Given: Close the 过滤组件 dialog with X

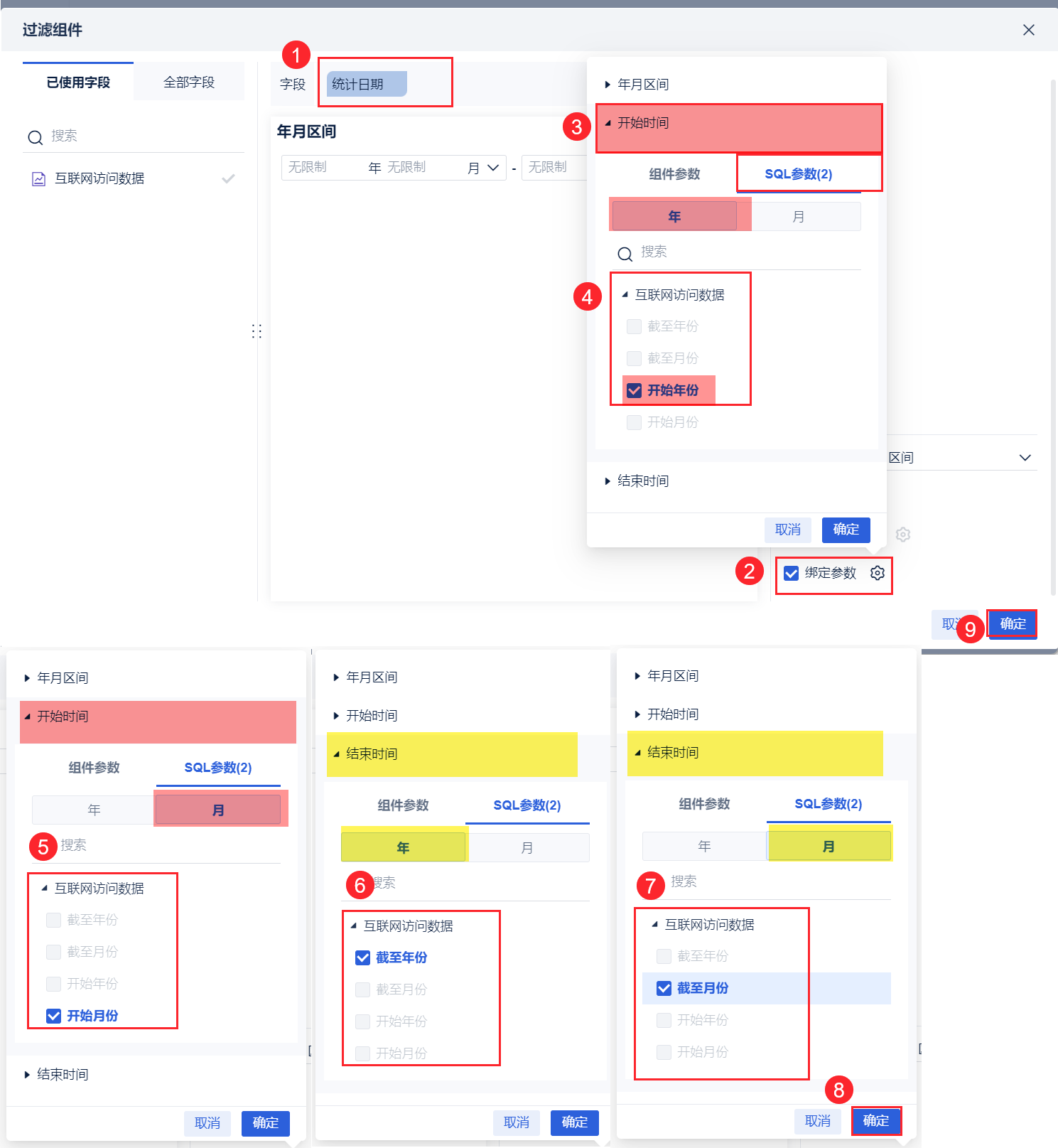Looking at the screenshot, I should pos(1028,30).
